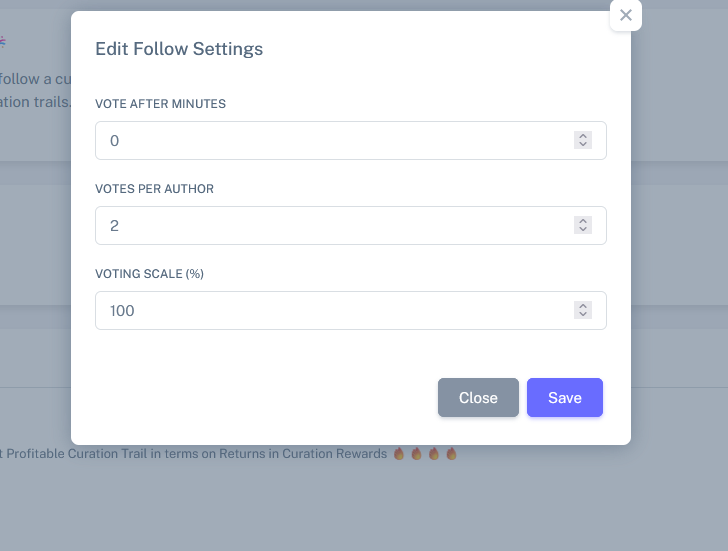Dismiss the dialog with the X icon

[625, 15]
